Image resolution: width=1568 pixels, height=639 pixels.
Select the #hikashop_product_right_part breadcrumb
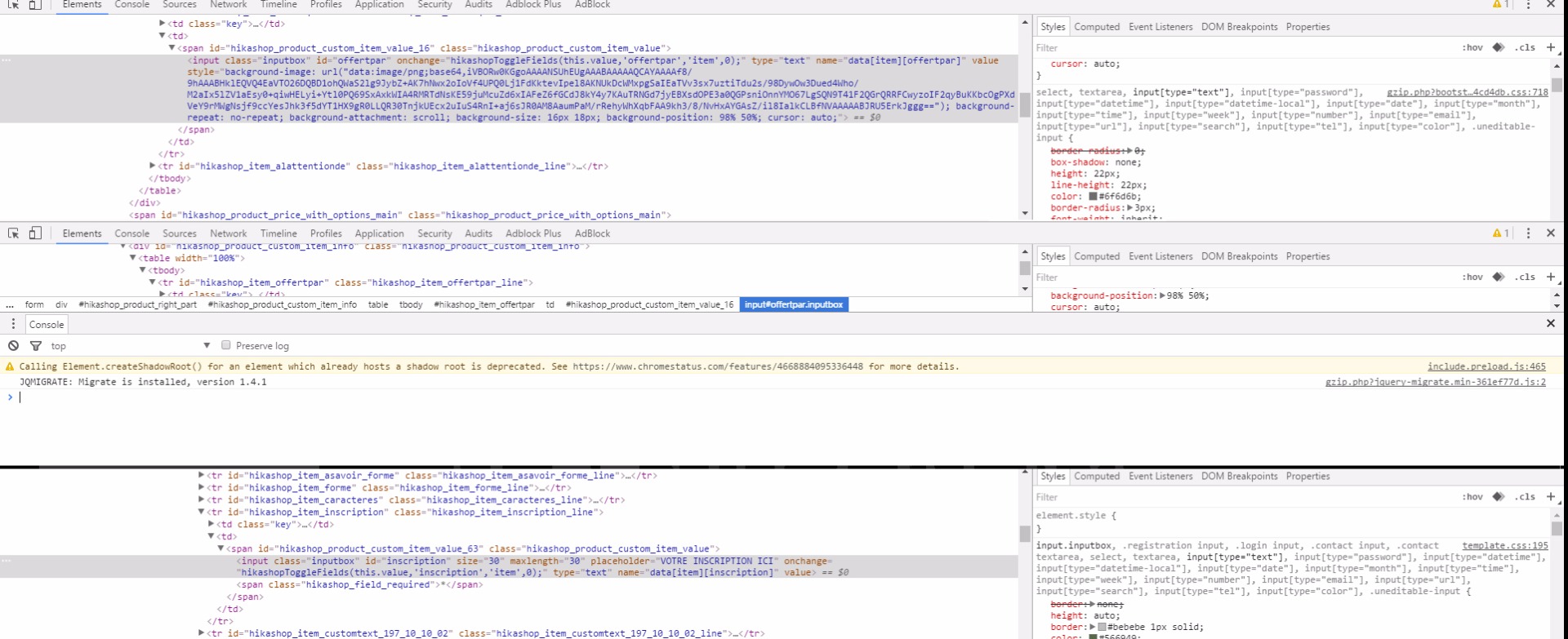[138, 305]
